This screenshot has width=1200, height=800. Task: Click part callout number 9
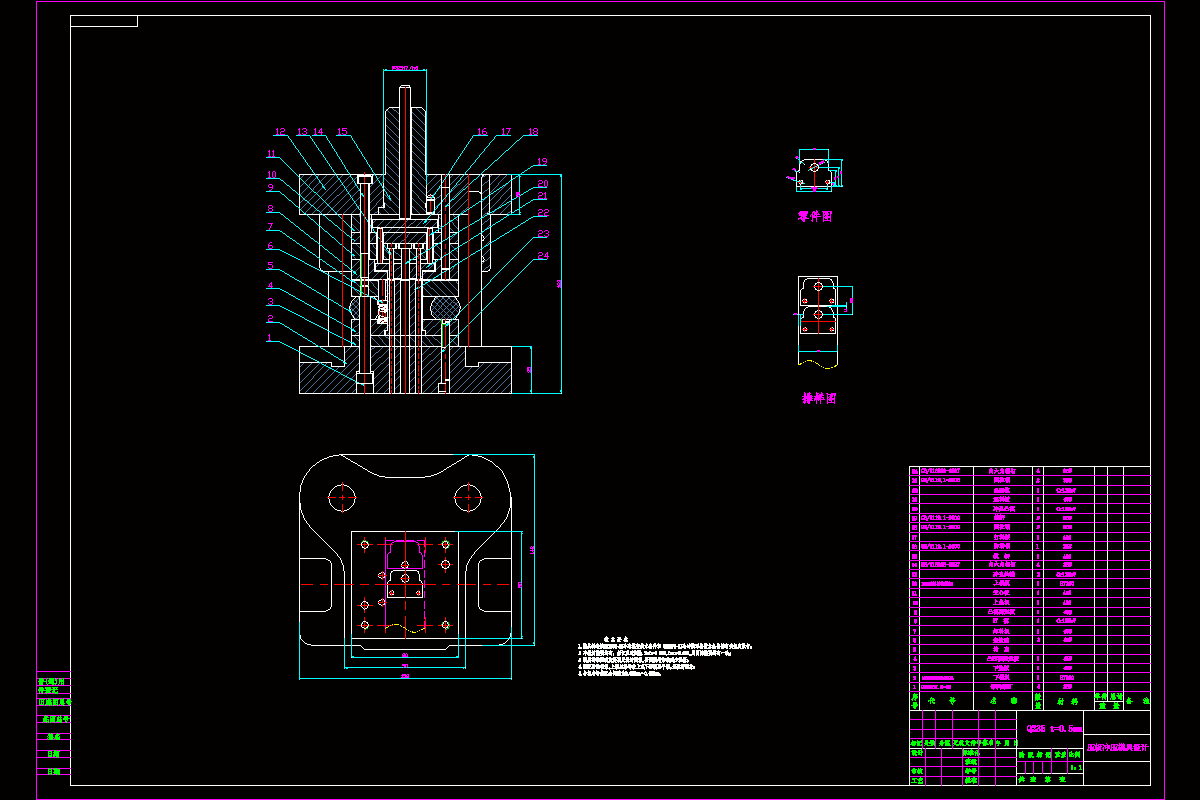tap(270, 187)
